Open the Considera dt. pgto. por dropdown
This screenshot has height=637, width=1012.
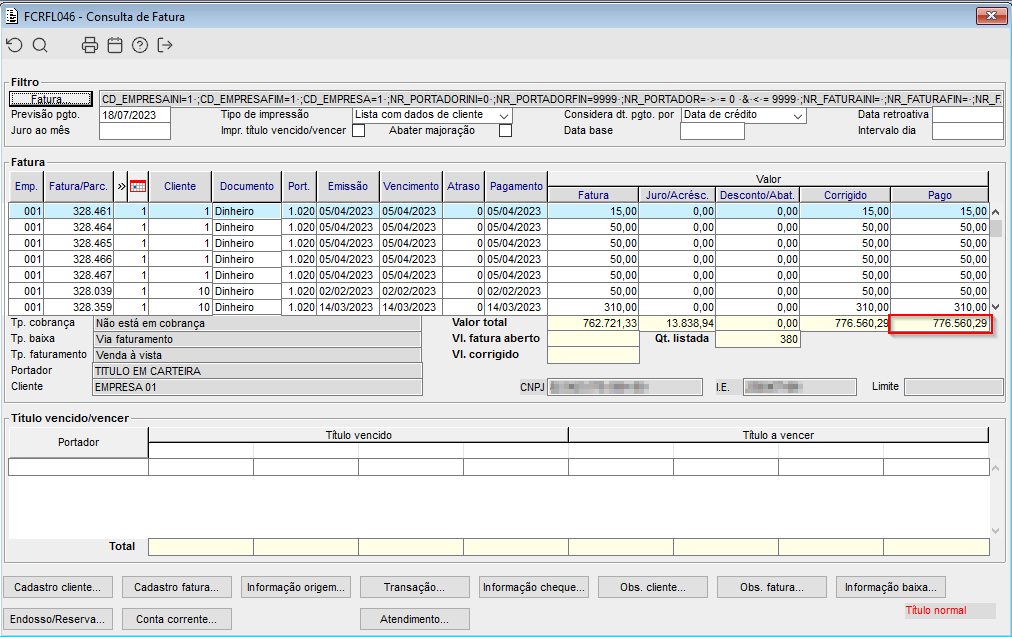click(797, 116)
